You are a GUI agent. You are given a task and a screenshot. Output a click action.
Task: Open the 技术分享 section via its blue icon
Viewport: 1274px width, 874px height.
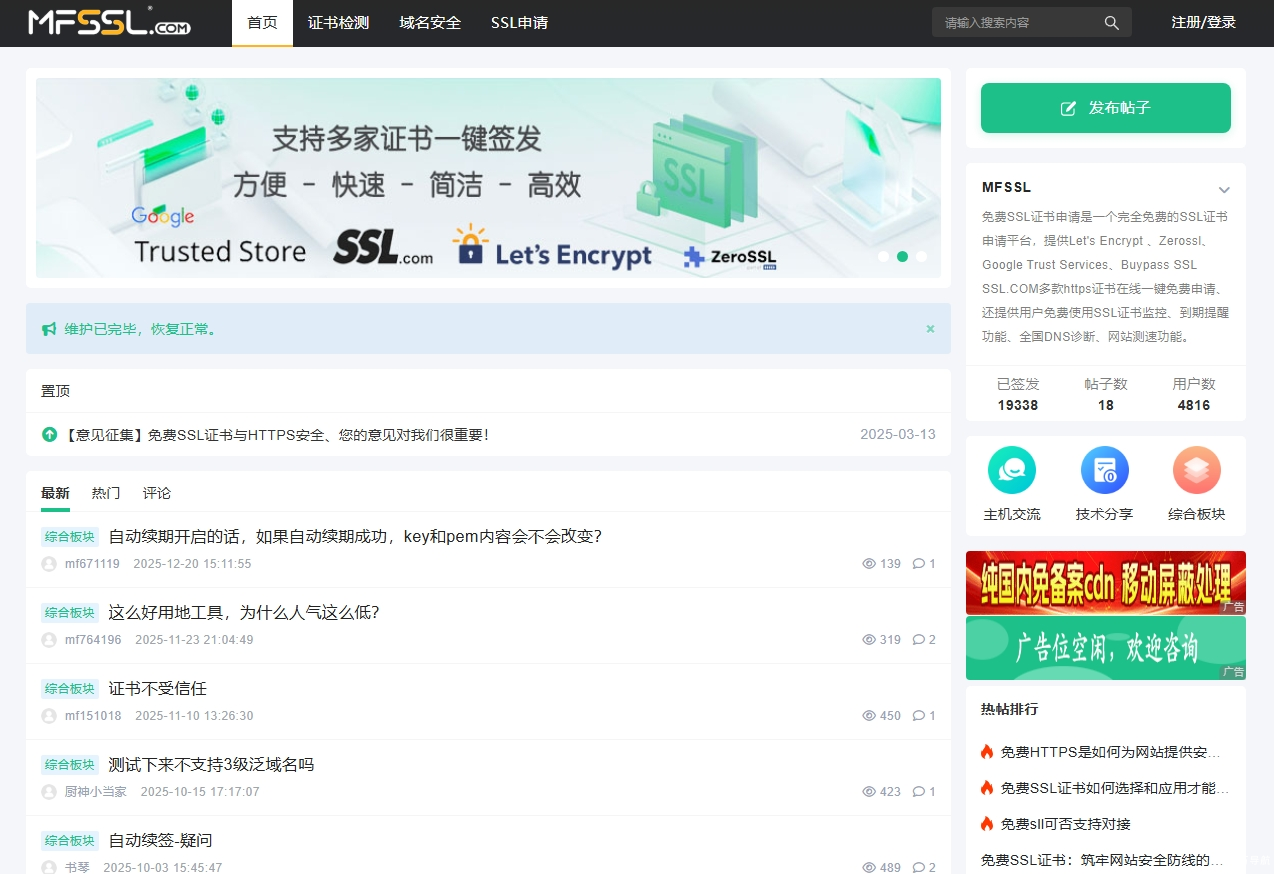(1104, 470)
